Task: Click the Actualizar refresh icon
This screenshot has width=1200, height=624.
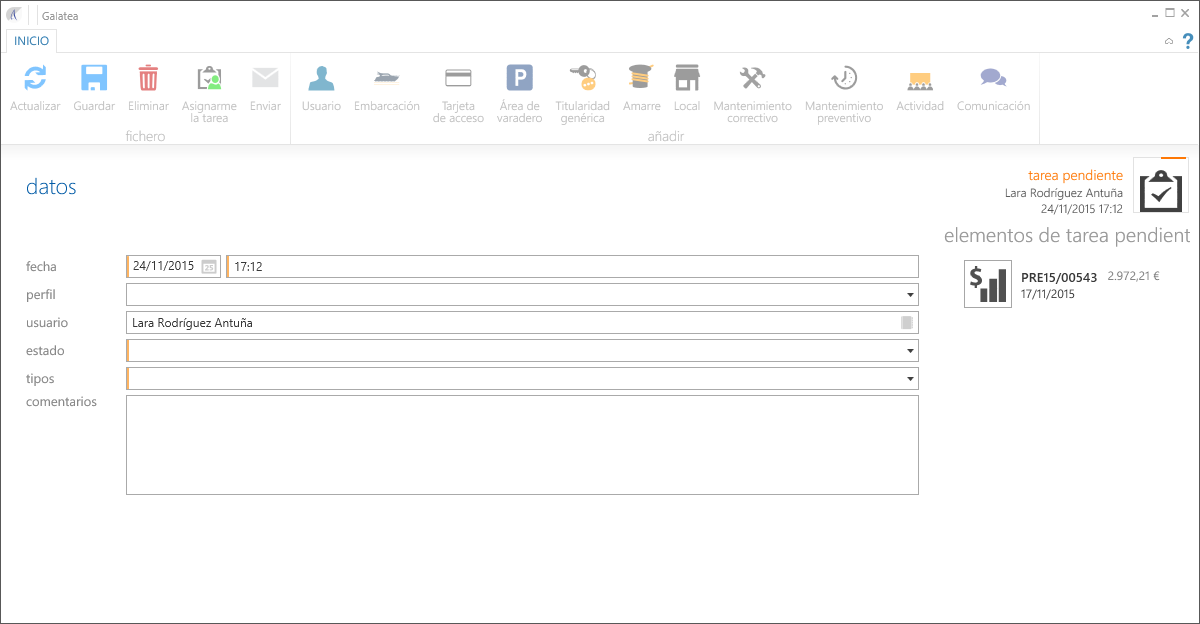Action: click(x=35, y=80)
